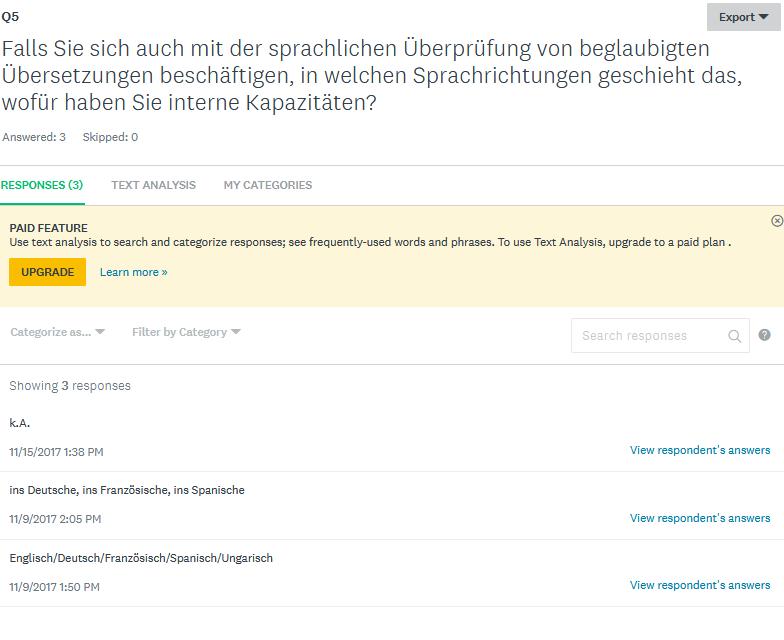Screen dimensions: 784x640
Task: Dismiss the Paid Feature banner
Action: (777, 221)
